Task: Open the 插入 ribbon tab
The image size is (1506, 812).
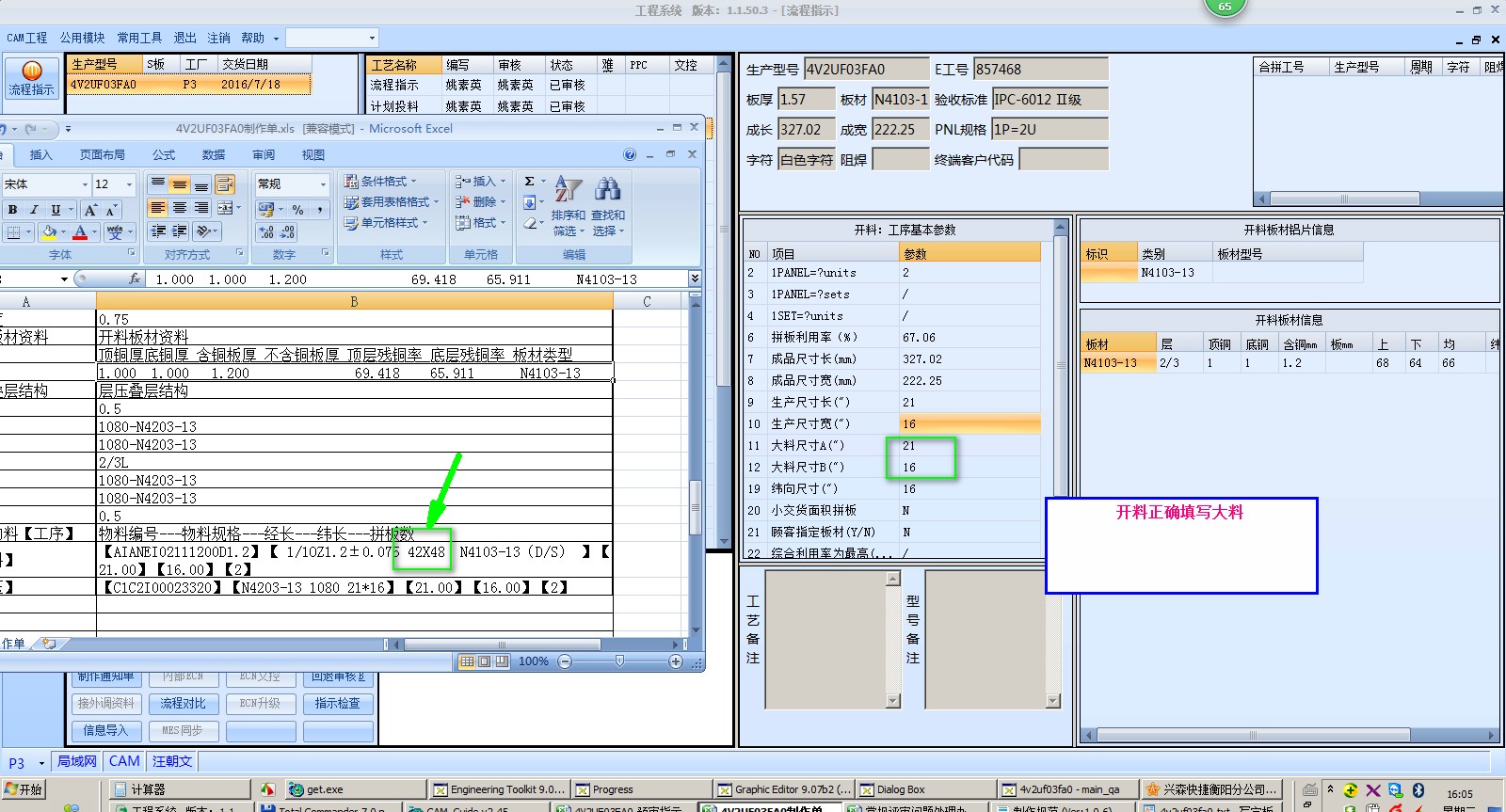Action: point(40,154)
